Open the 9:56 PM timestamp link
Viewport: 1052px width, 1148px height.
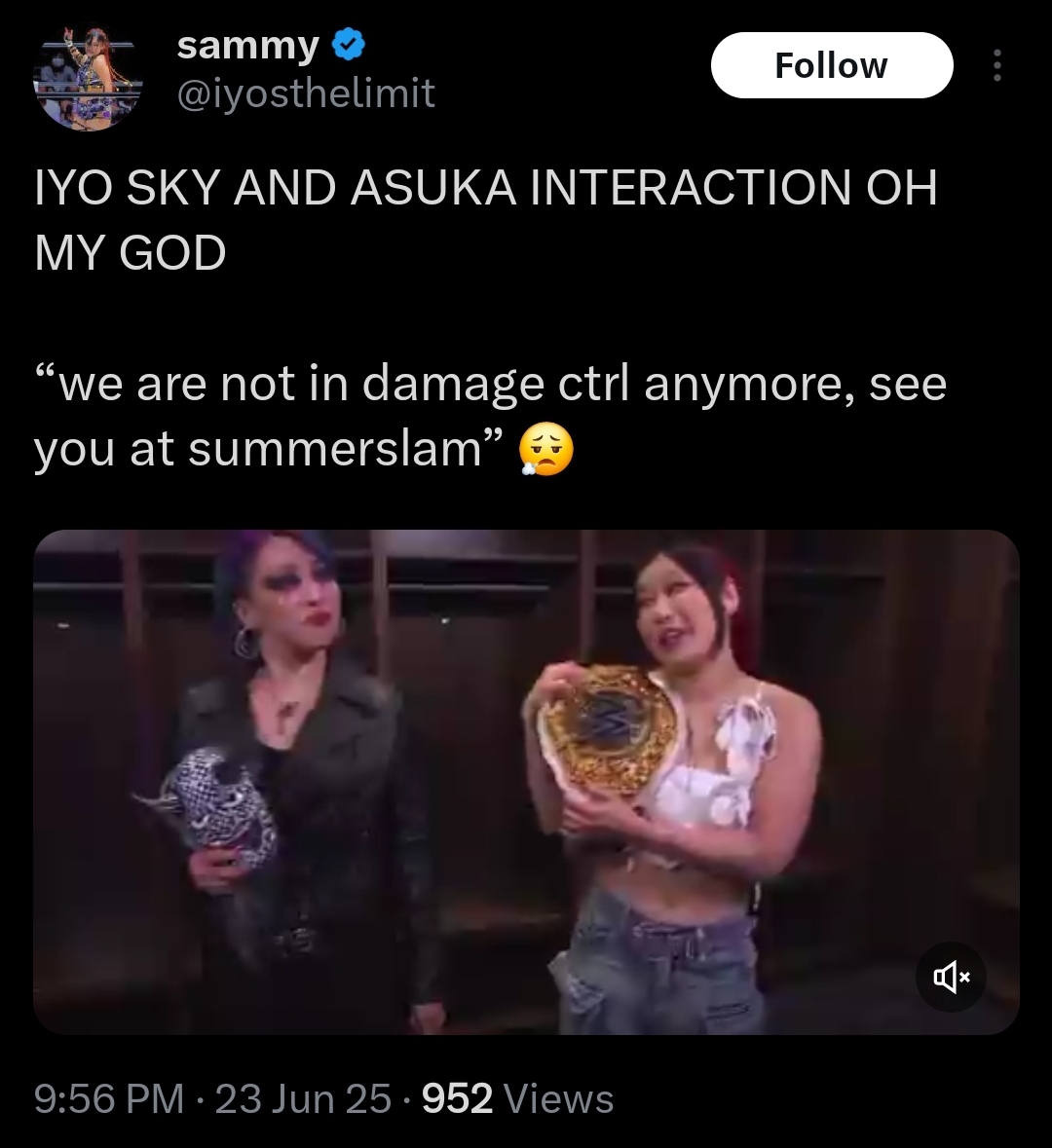(109, 1098)
